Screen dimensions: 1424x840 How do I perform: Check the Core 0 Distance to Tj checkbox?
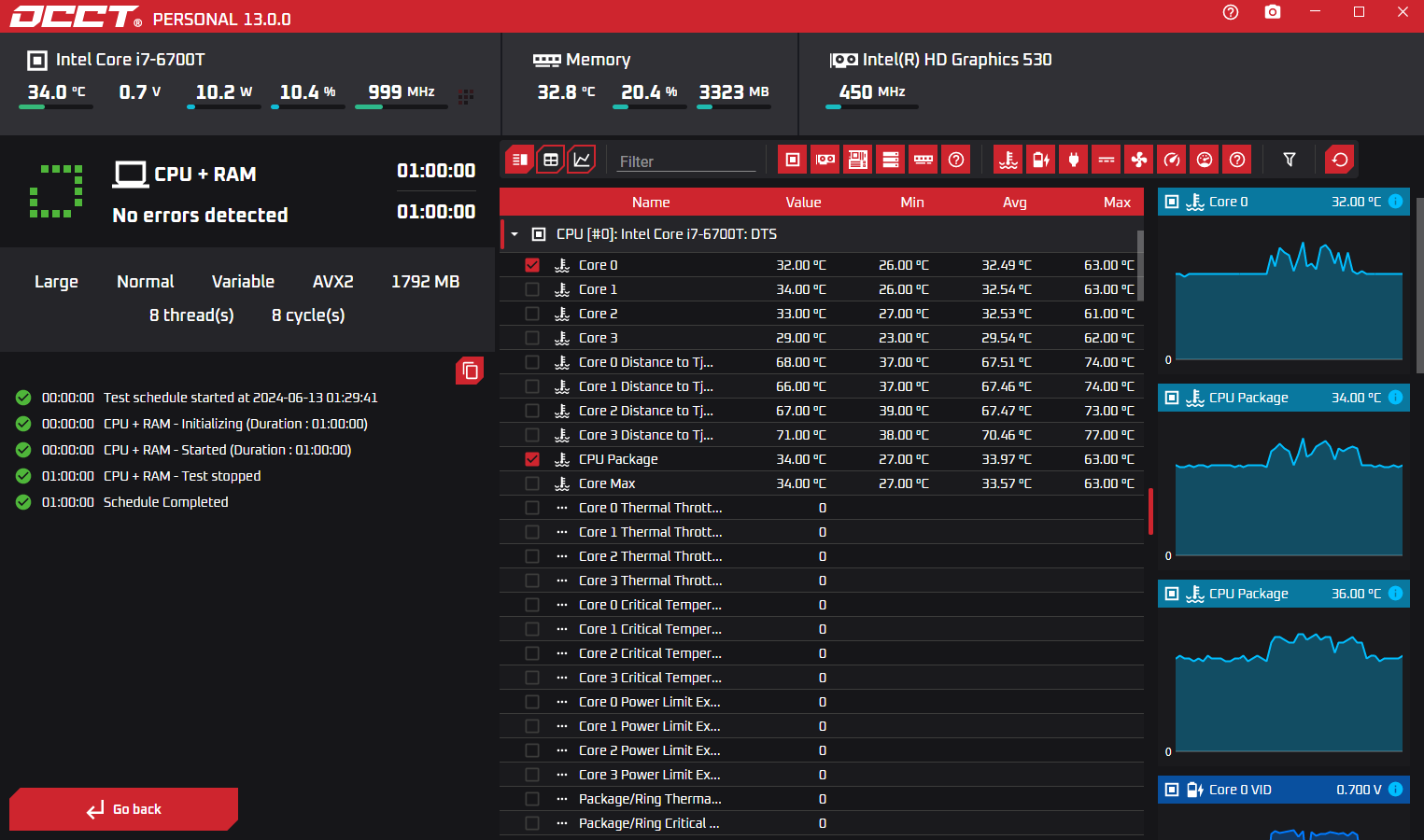pyautogui.click(x=532, y=362)
